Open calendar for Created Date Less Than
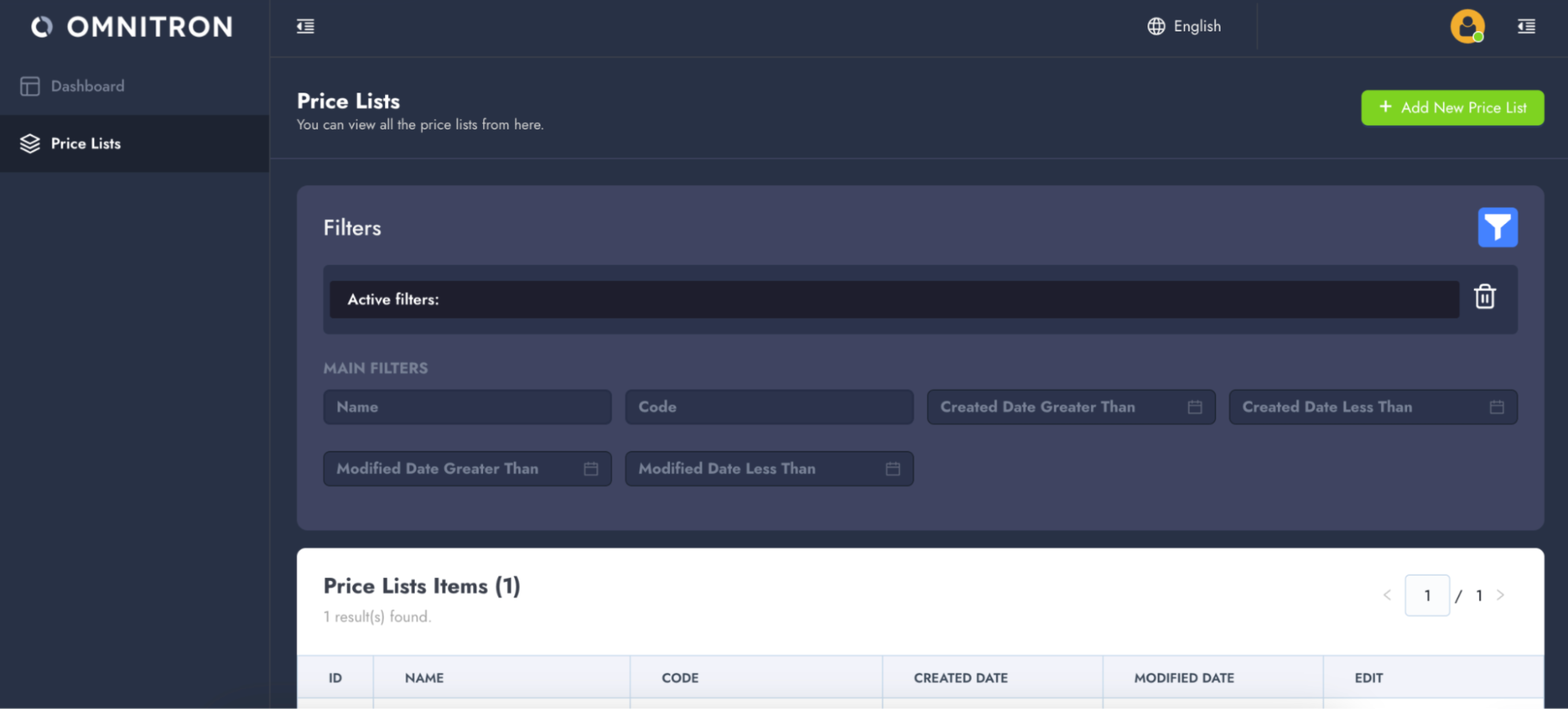This screenshot has height=709, width=1568. click(x=1496, y=407)
